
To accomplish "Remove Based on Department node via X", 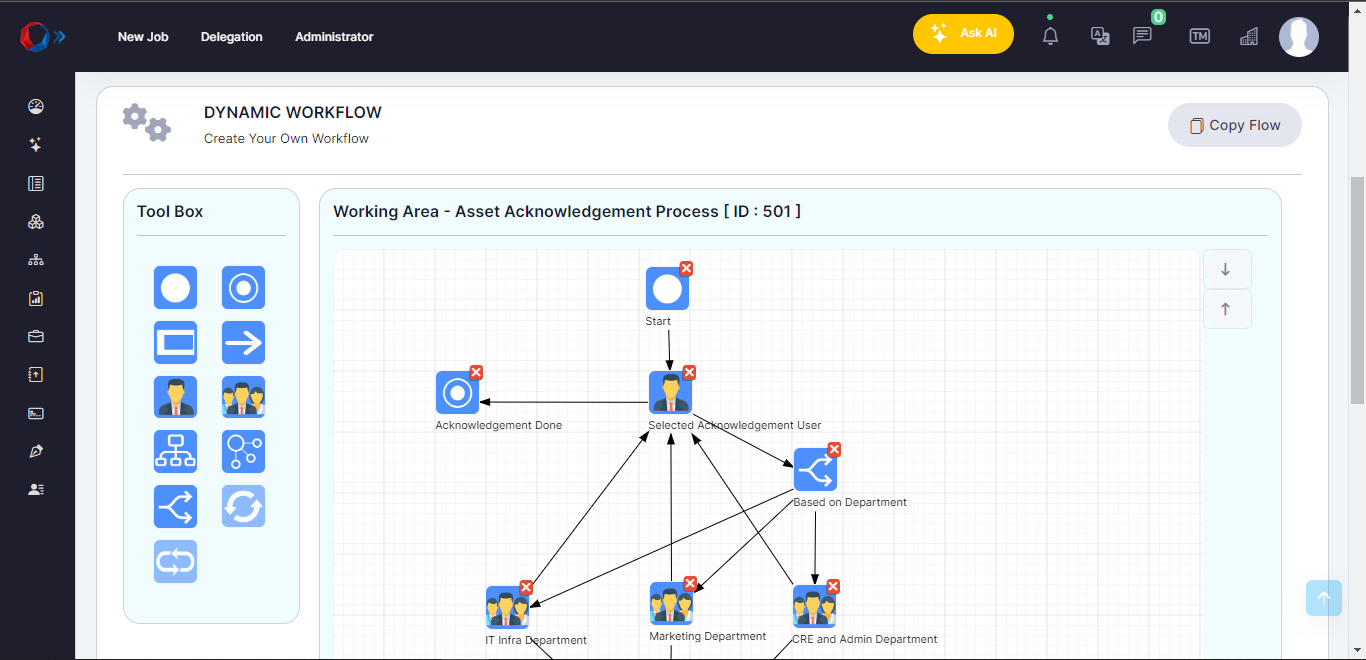I will point(834,449).
